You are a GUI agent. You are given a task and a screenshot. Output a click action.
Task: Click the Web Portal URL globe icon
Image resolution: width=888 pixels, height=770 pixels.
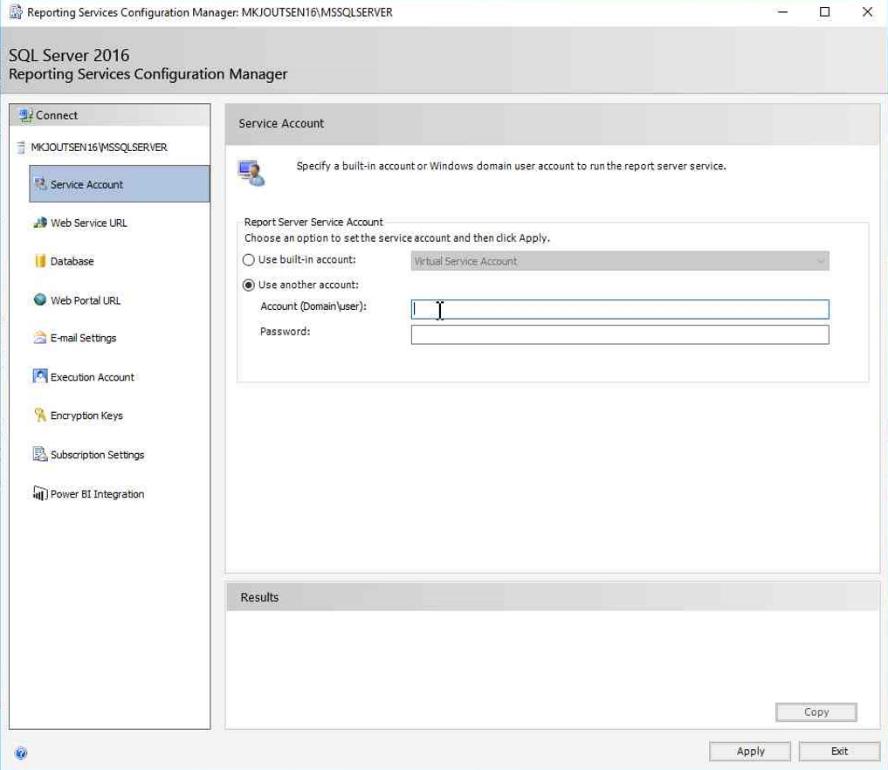click(40, 300)
